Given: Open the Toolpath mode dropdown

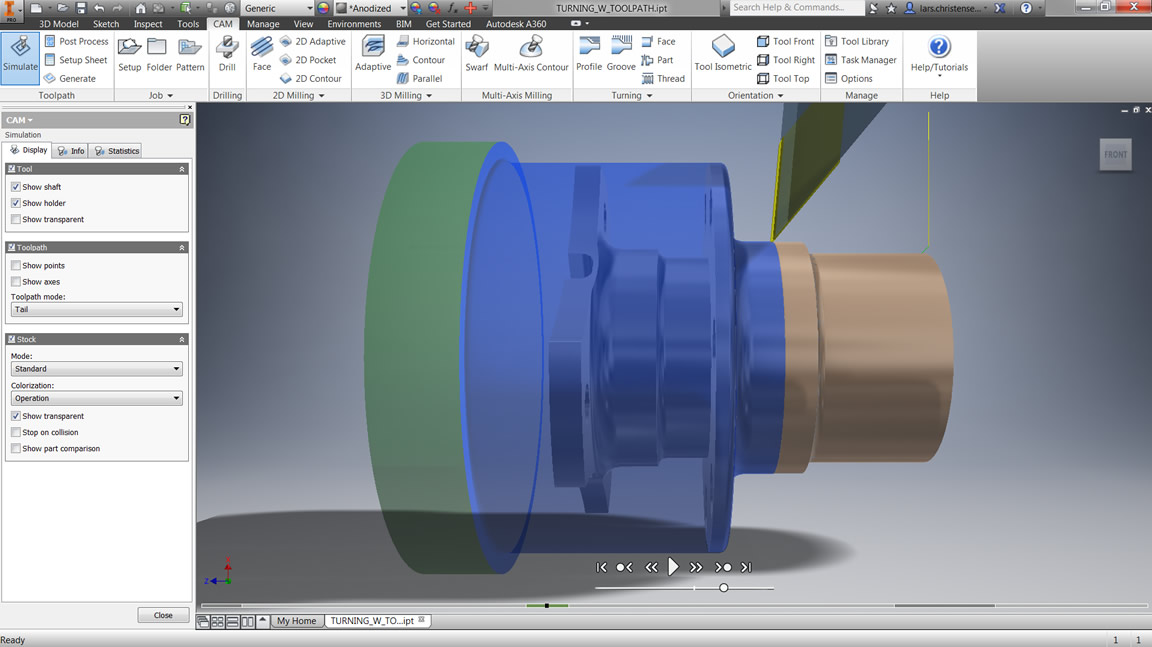Looking at the screenshot, I should pyautogui.click(x=96, y=310).
